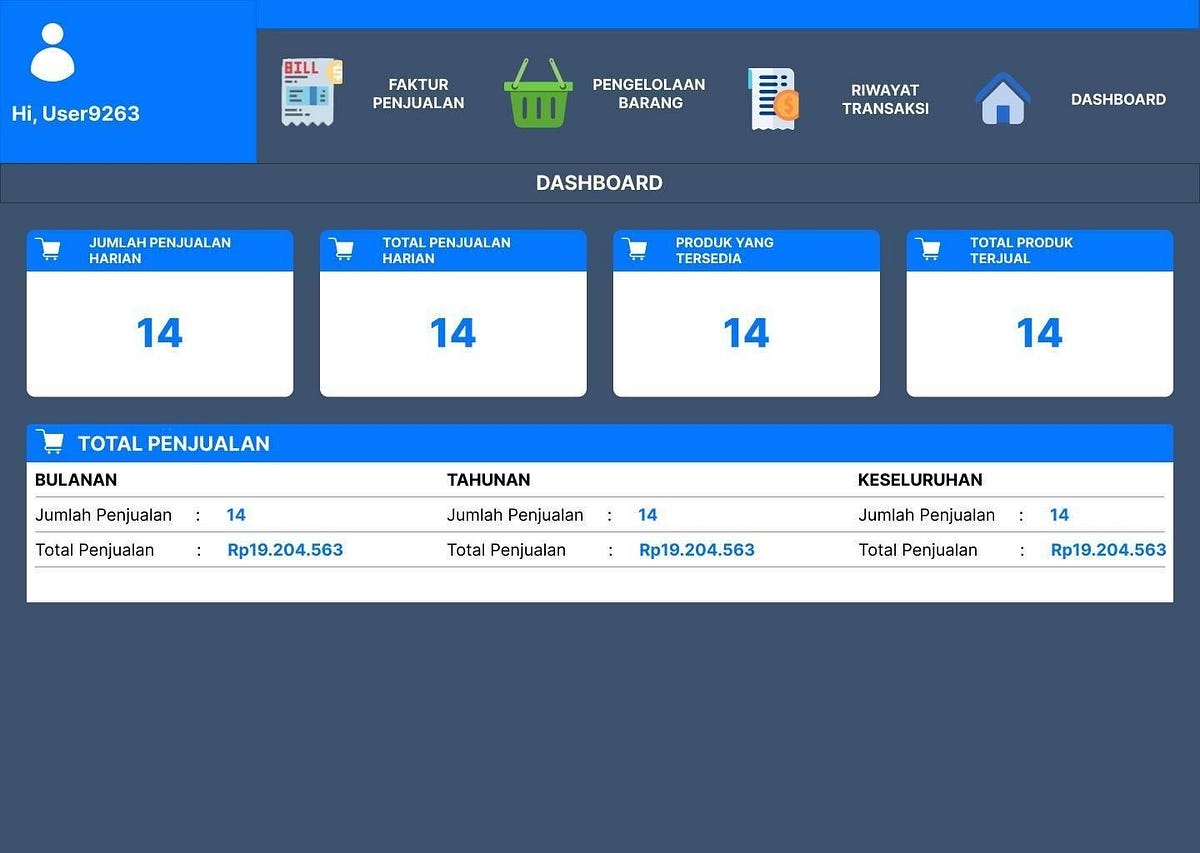Viewport: 1200px width, 853px height.
Task: Open the Pengelolaan Barang menu item
Action: [x=649, y=95]
